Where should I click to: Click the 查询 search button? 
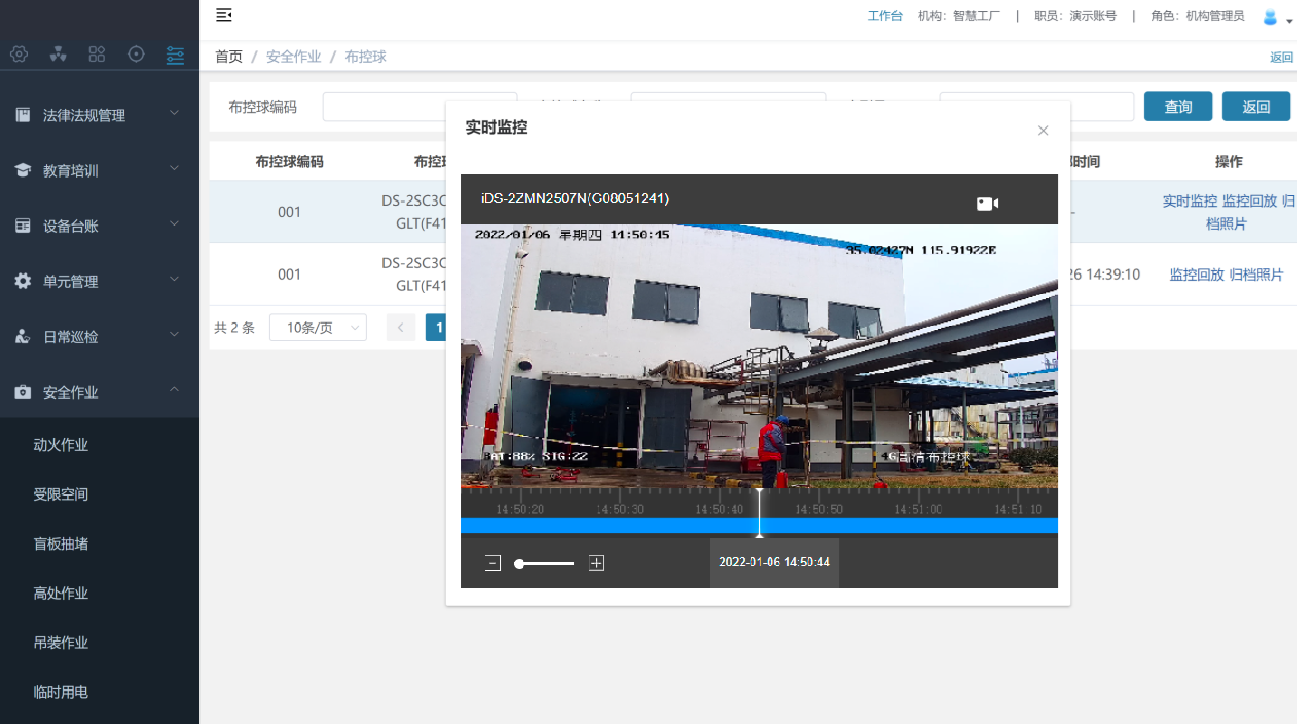point(1177,107)
